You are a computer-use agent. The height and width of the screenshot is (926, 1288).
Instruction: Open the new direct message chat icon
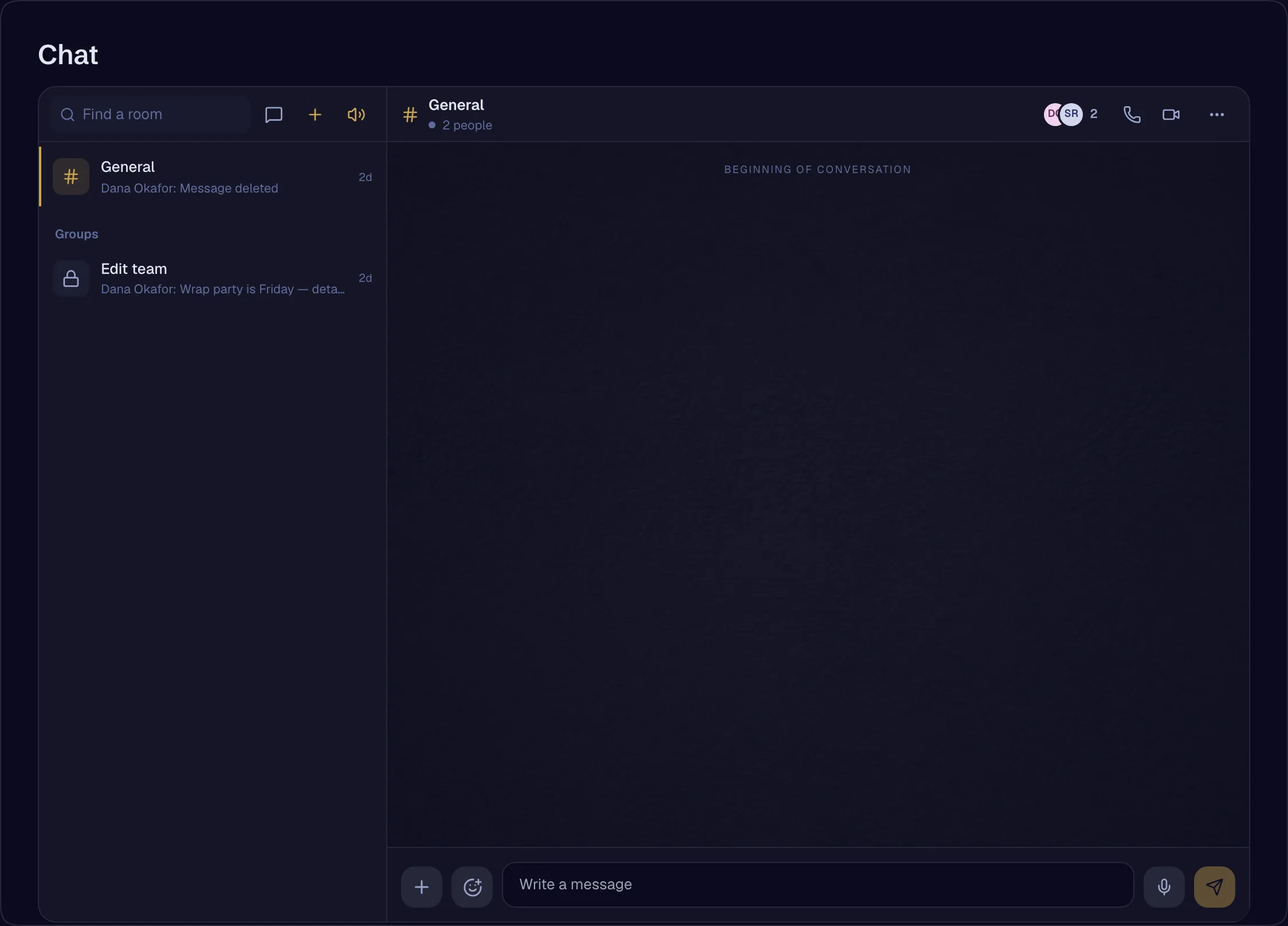point(274,115)
